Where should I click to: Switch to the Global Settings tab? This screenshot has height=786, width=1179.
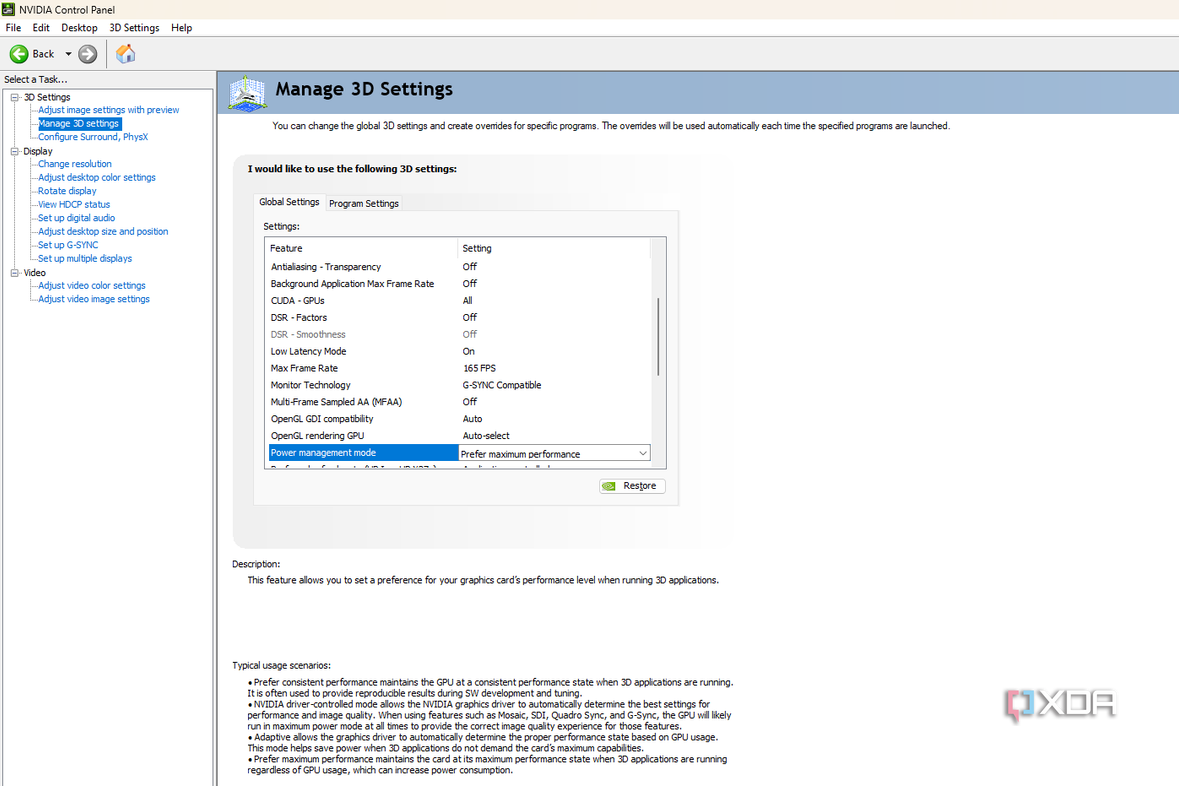pos(289,202)
